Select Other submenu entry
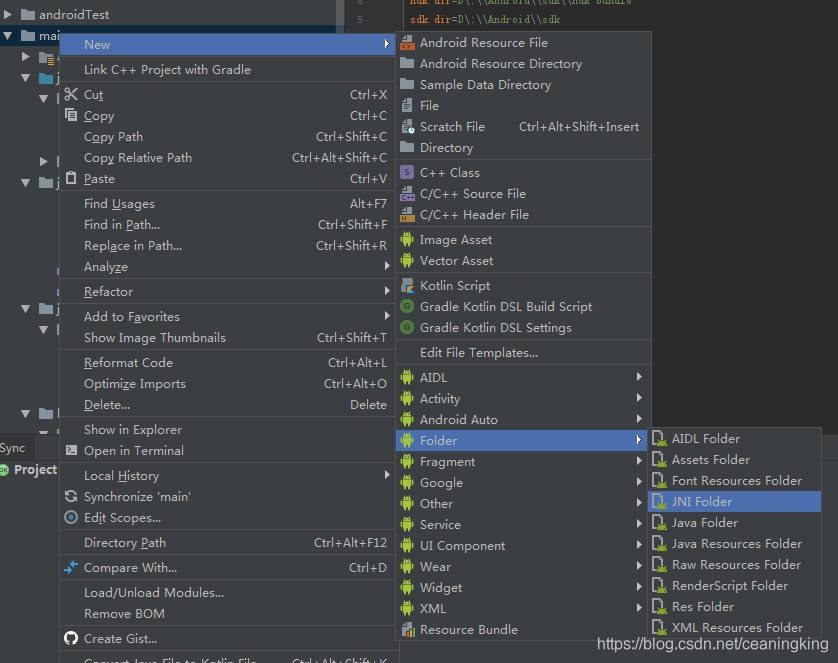 523,503
